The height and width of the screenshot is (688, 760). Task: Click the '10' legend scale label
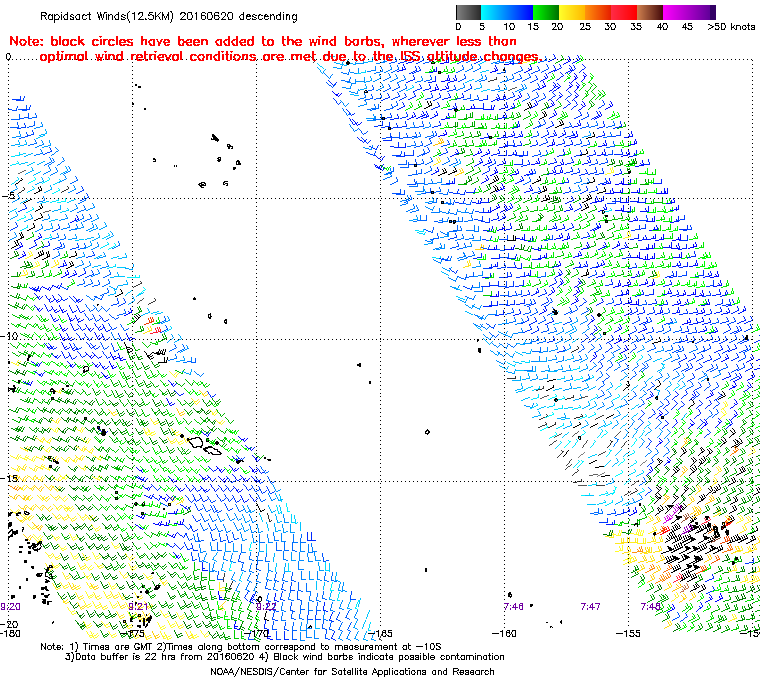[x=509, y=27]
